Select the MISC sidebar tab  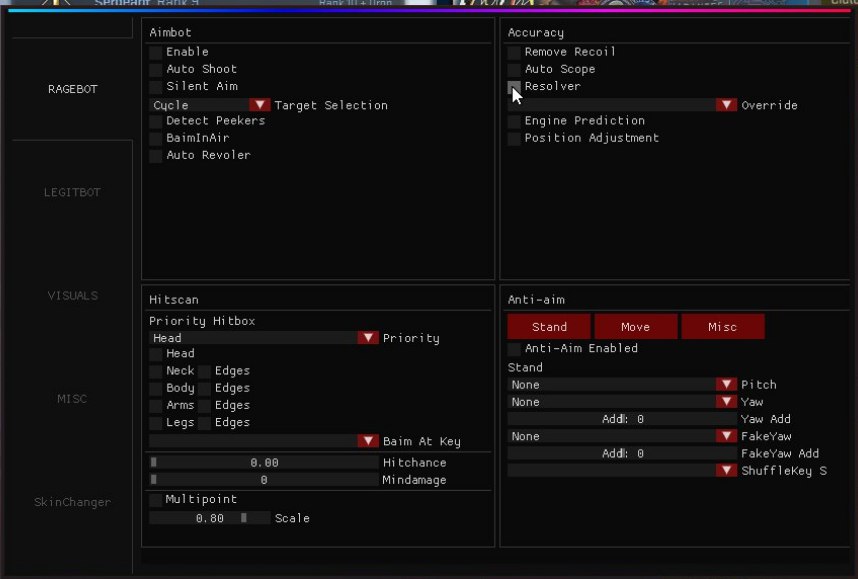coord(72,399)
